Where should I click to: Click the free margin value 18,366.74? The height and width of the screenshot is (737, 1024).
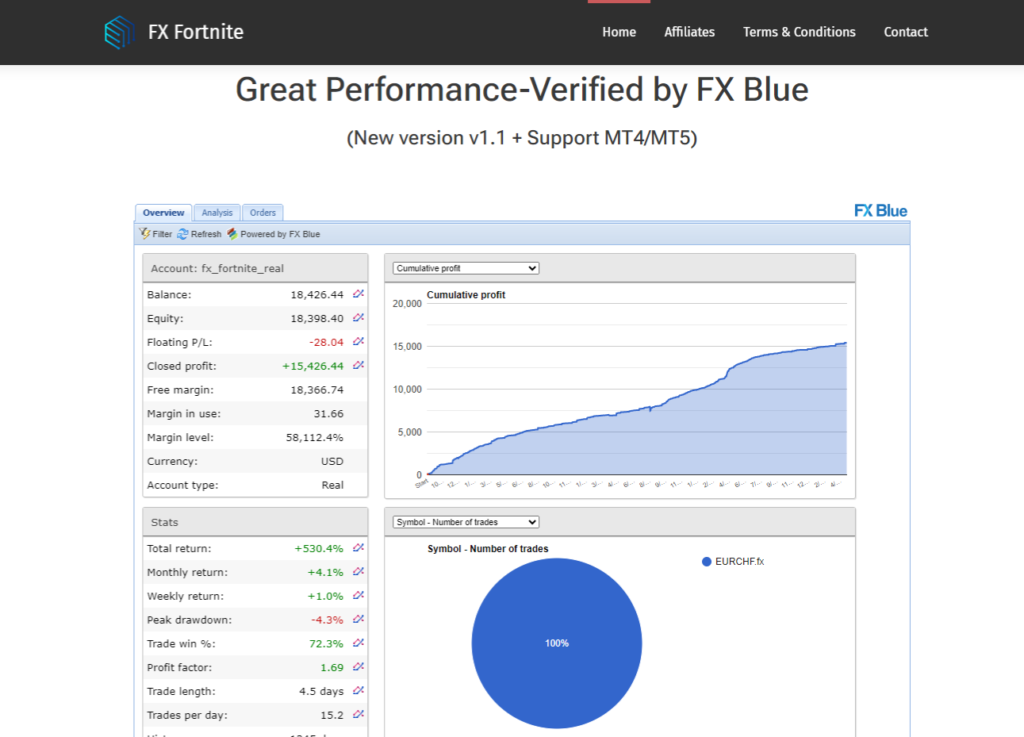pyautogui.click(x=317, y=390)
